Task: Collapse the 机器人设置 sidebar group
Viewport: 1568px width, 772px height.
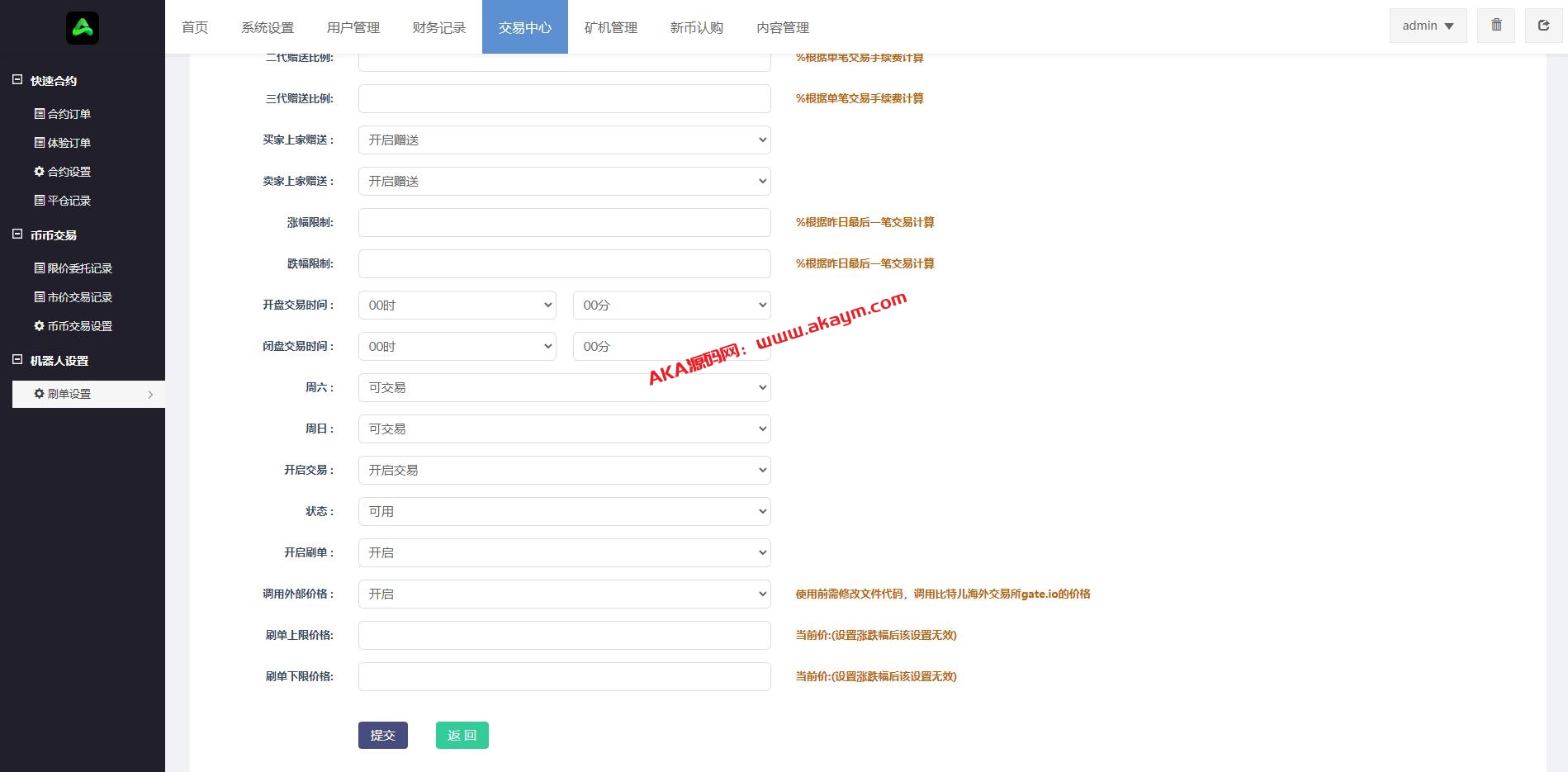Action: 17,360
